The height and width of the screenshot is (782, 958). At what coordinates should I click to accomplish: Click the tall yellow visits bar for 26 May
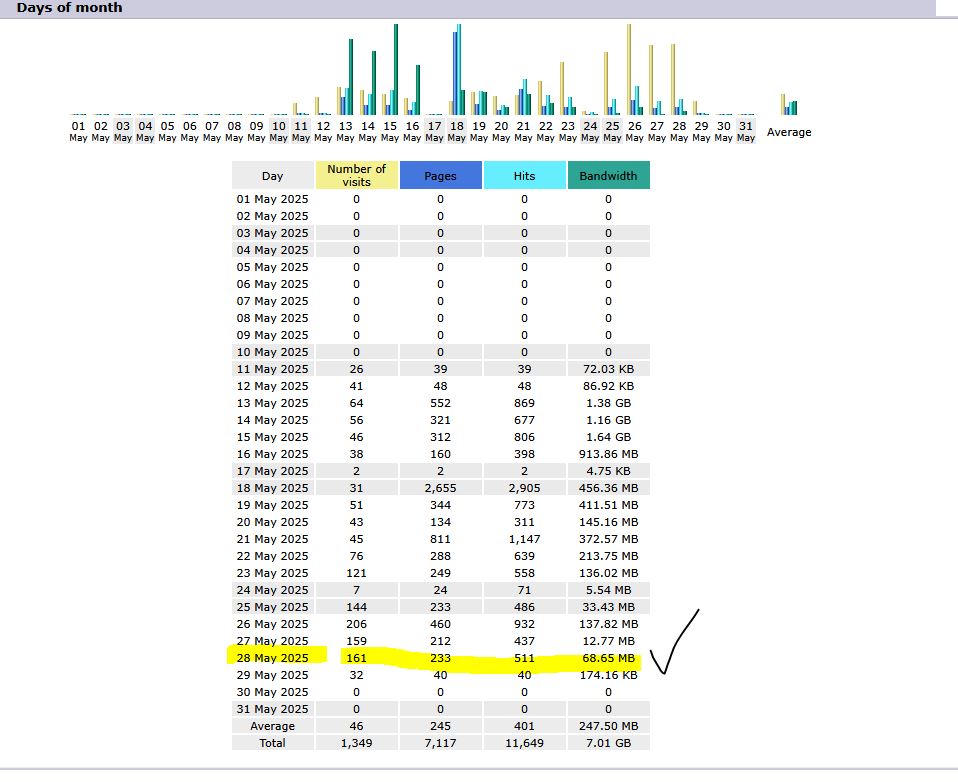629,69
